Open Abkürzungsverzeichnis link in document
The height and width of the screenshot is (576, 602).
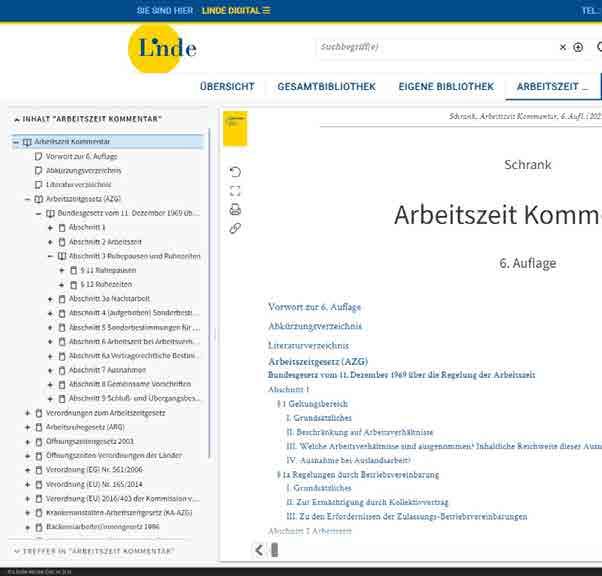click(315, 326)
